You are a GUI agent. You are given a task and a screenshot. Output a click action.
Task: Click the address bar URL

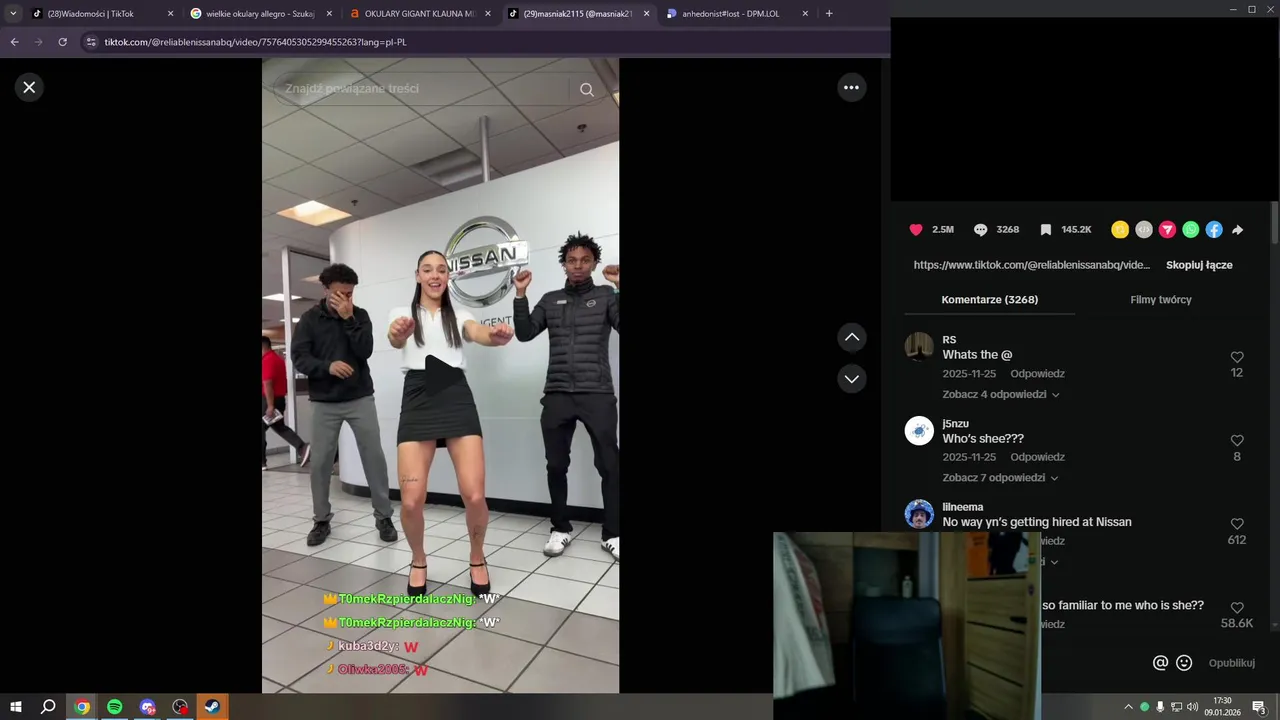(255, 42)
